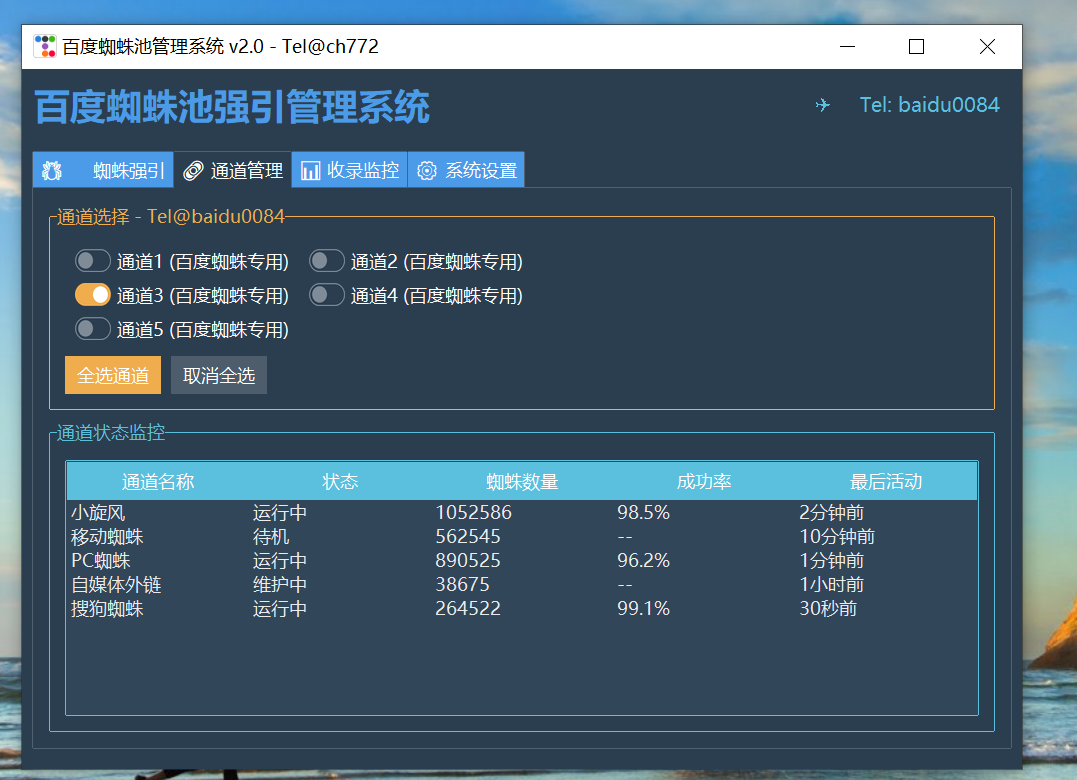Click the 1小时前 last activity cell
Image resolution: width=1077 pixels, height=780 pixels.
tap(831, 585)
